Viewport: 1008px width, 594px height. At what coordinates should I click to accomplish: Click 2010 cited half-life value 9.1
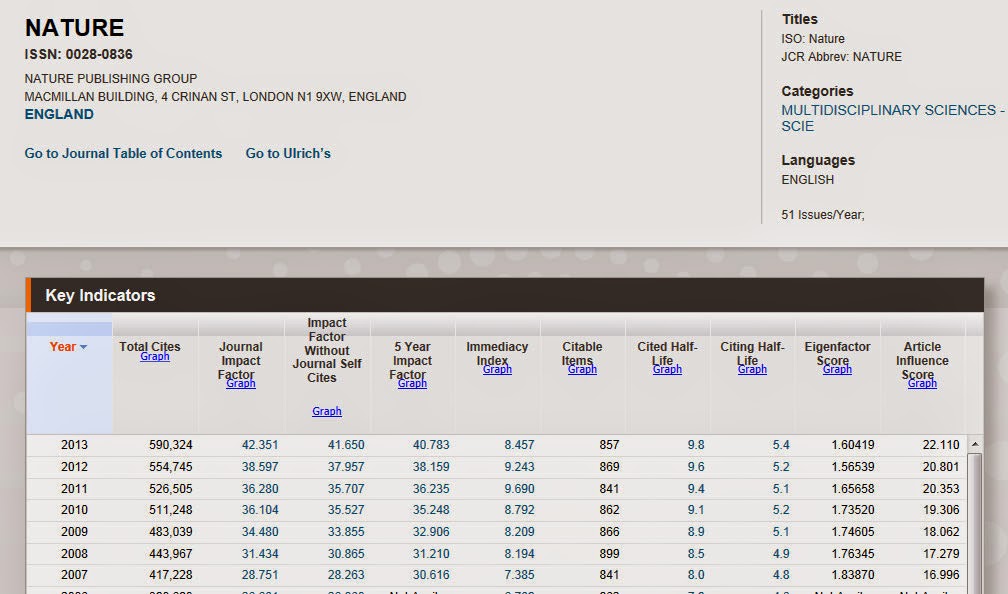[696, 510]
